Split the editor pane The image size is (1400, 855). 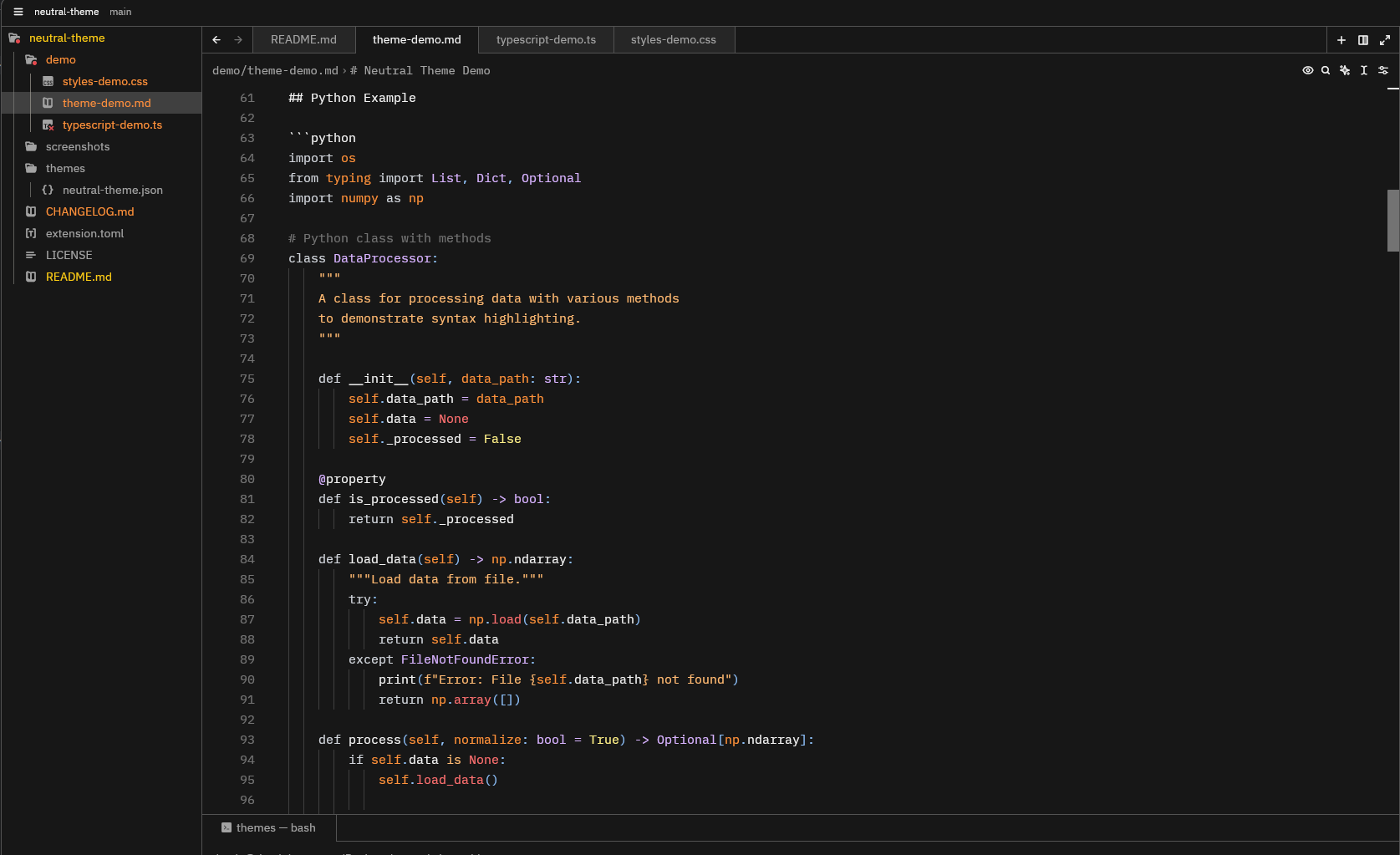click(x=1363, y=39)
